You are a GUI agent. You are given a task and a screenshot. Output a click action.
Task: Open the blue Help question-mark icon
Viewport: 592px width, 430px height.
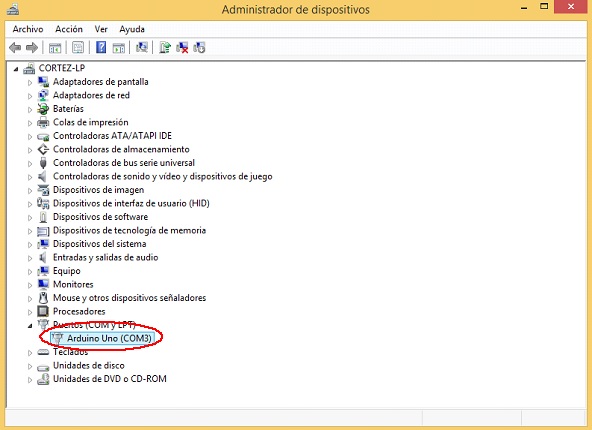tap(101, 48)
